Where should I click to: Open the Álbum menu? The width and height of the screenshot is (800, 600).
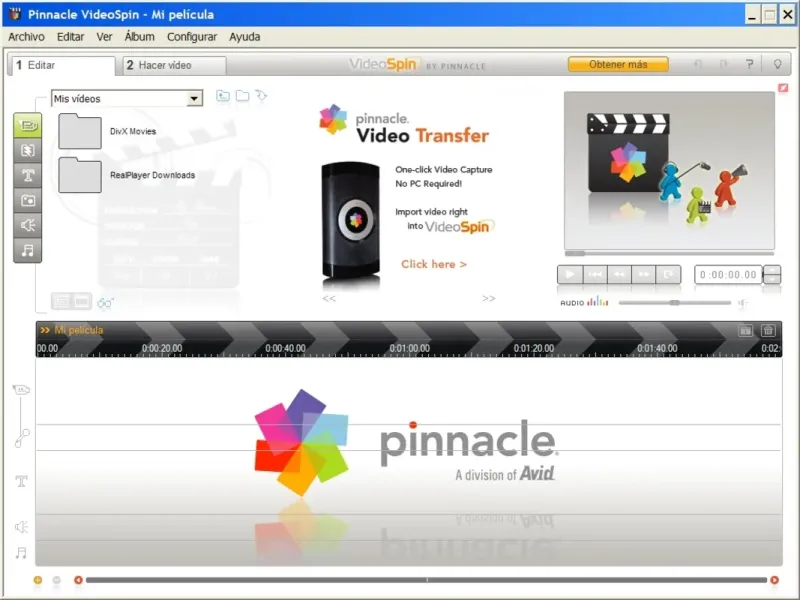[139, 37]
